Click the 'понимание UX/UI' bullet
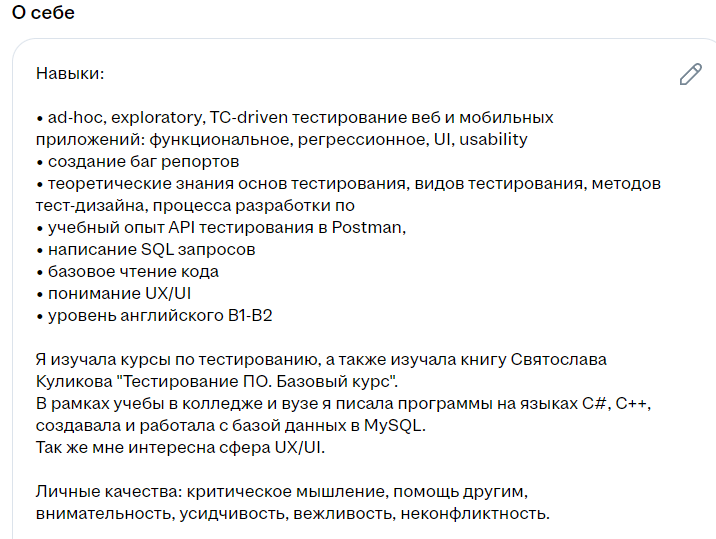The width and height of the screenshot is (716, 539). pyautogui.click(x=113, y=293)
